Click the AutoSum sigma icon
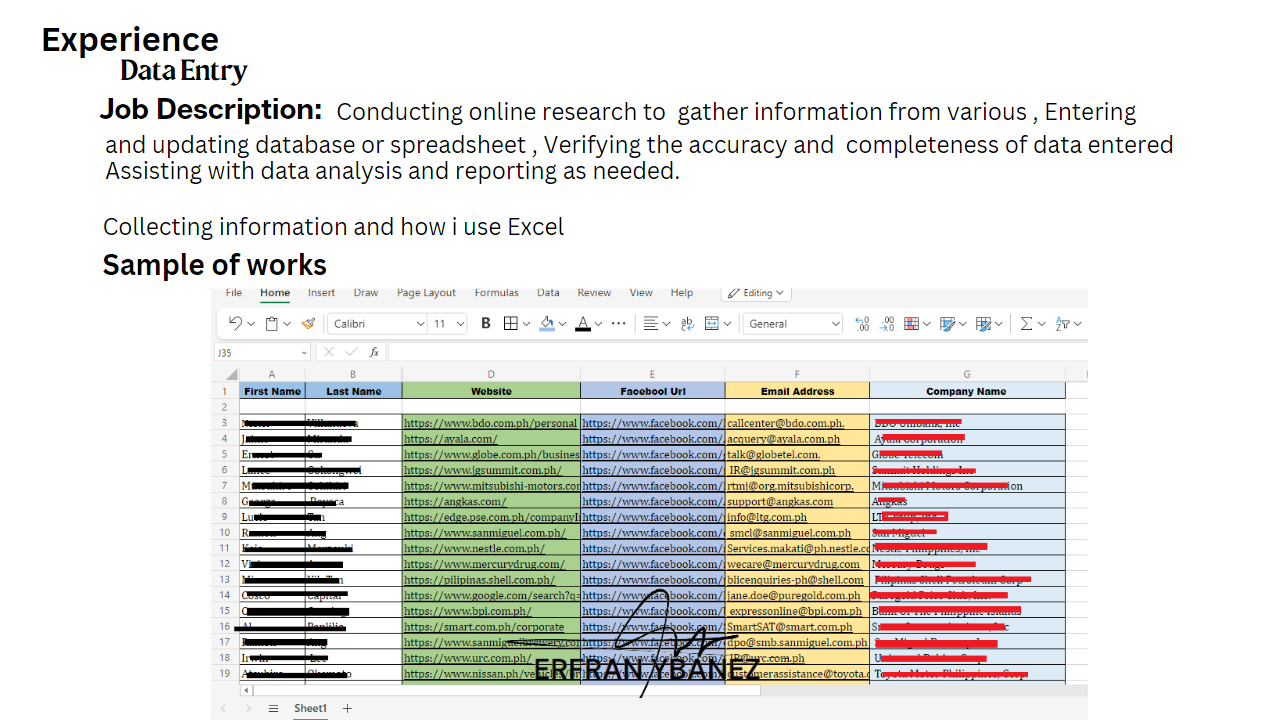Viewport: 1280px width, 720px height. (1026, 323)
